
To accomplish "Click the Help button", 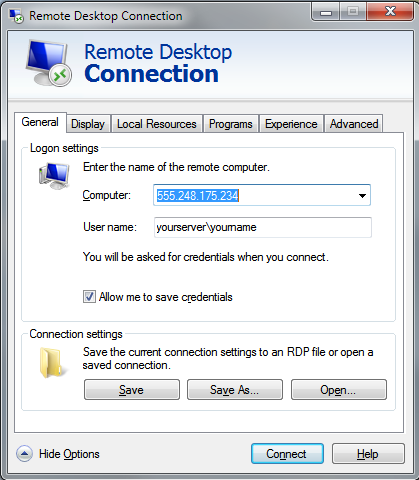I will (368, 454).
